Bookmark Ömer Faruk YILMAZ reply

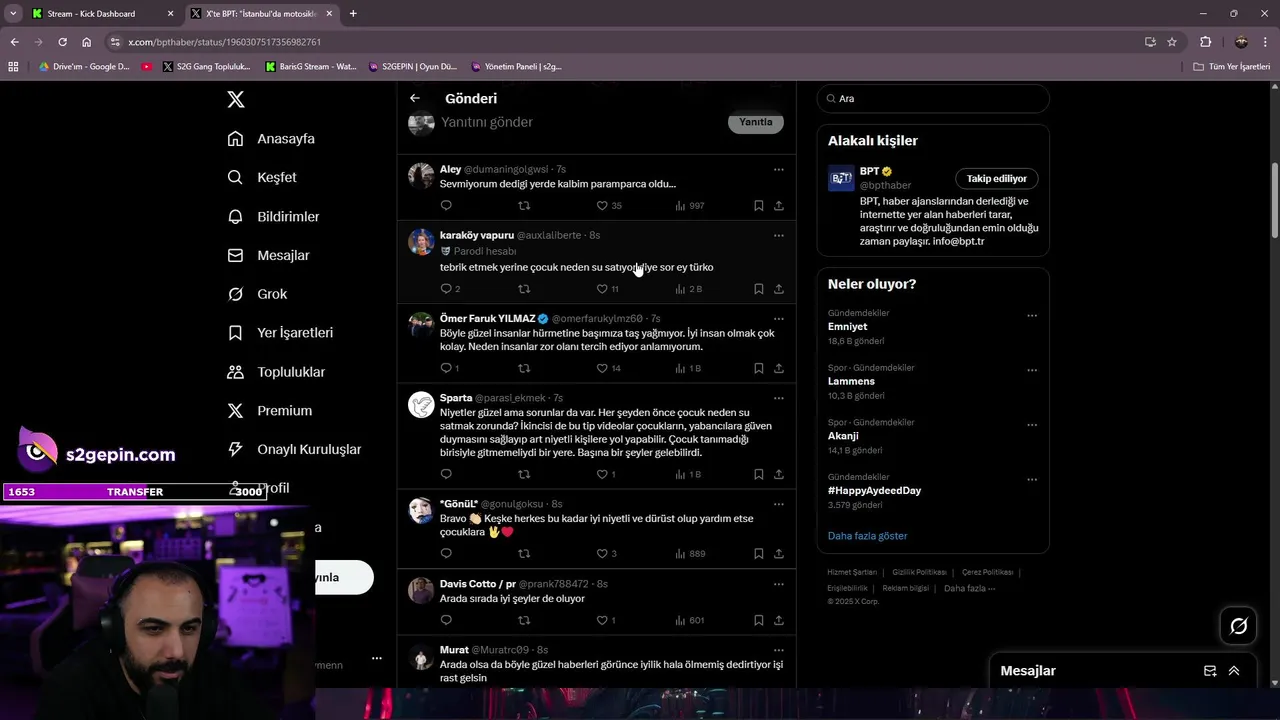758,368
